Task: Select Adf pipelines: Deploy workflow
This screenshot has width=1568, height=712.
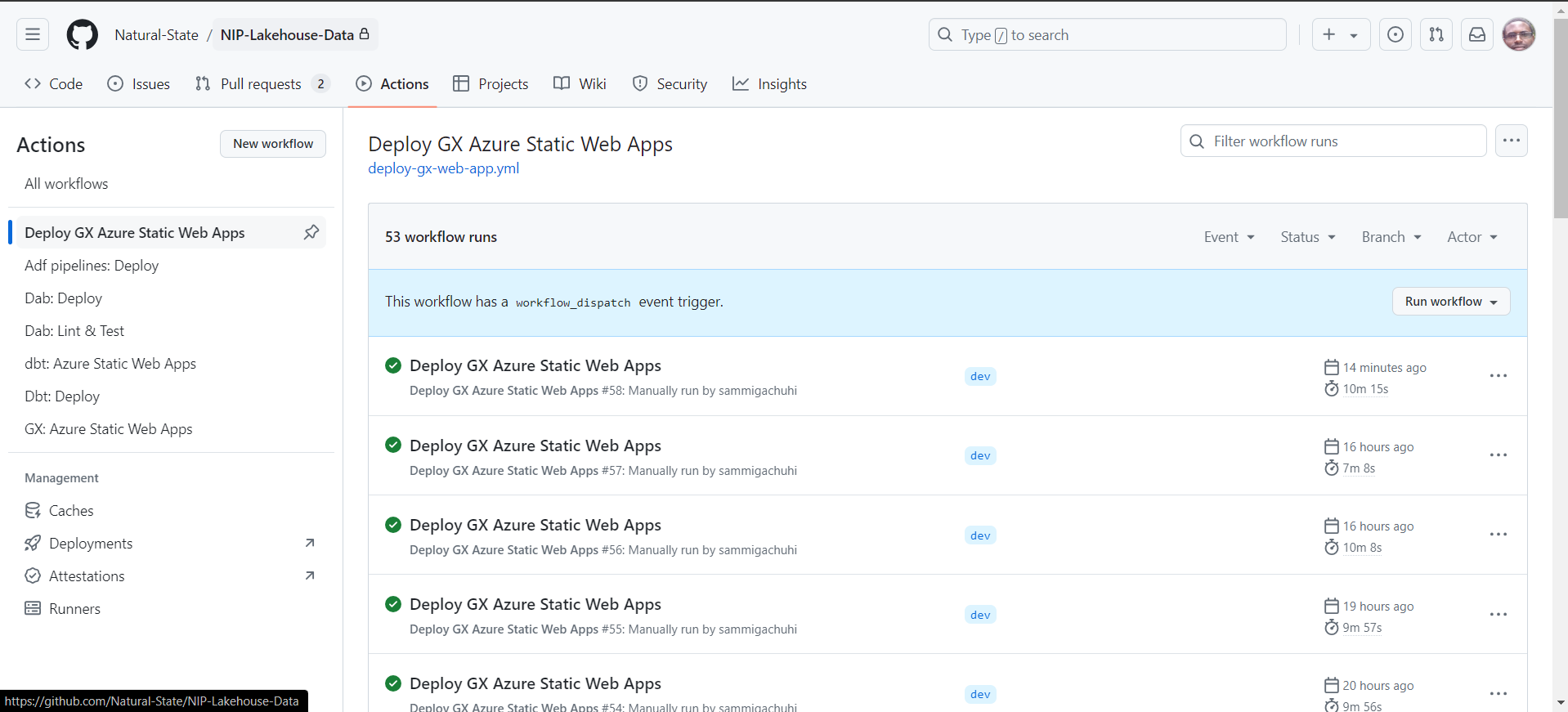Action: [171, 266]
